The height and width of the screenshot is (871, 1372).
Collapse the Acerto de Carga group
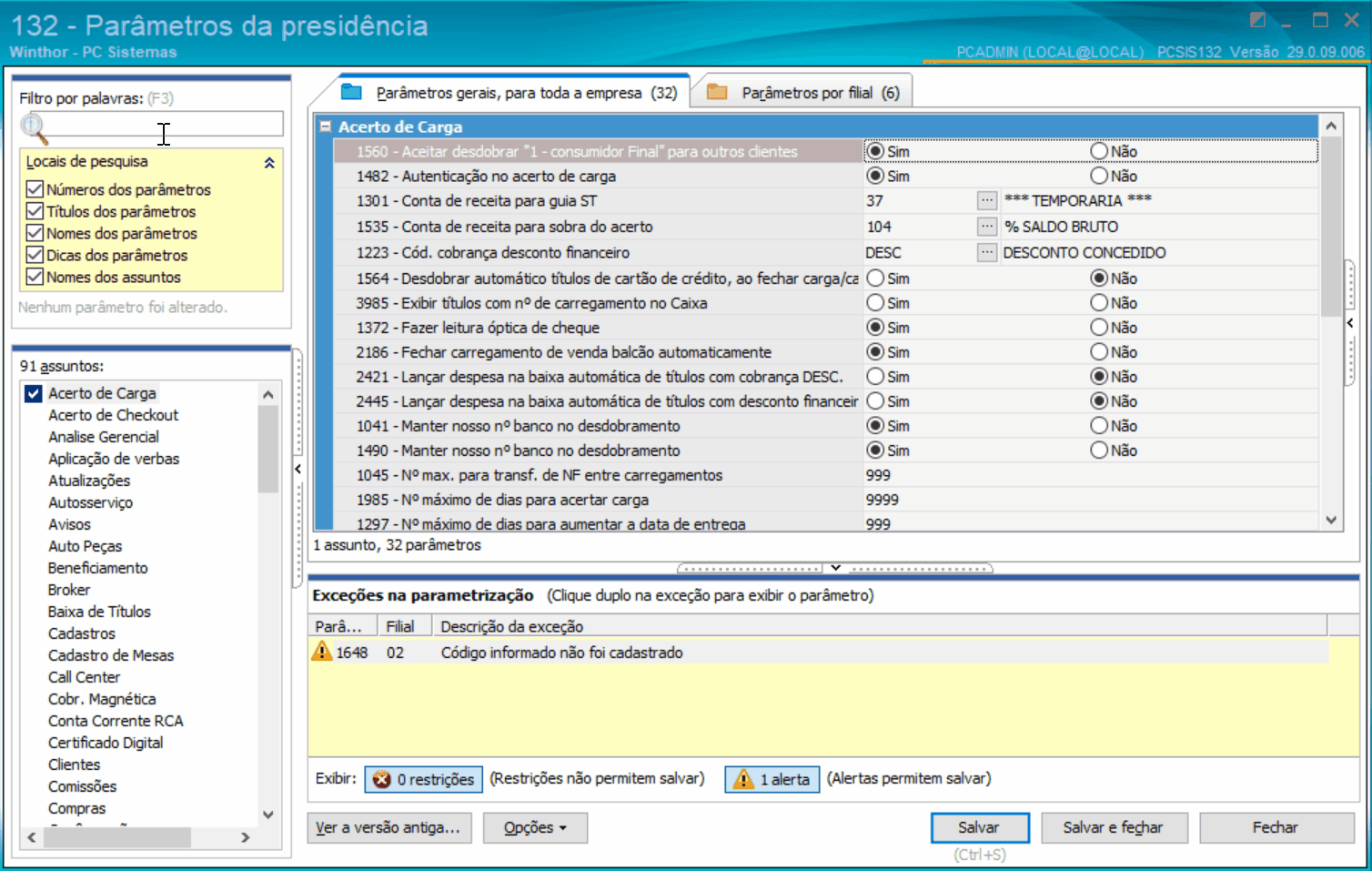326,127
